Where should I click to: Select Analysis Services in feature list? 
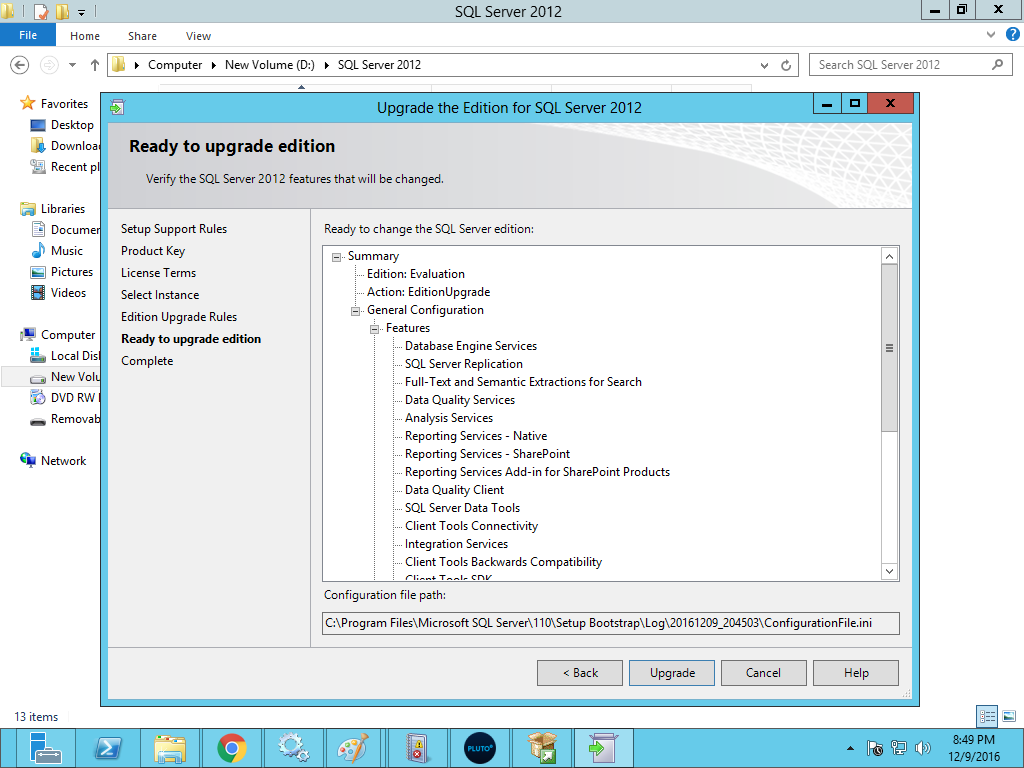449,418
